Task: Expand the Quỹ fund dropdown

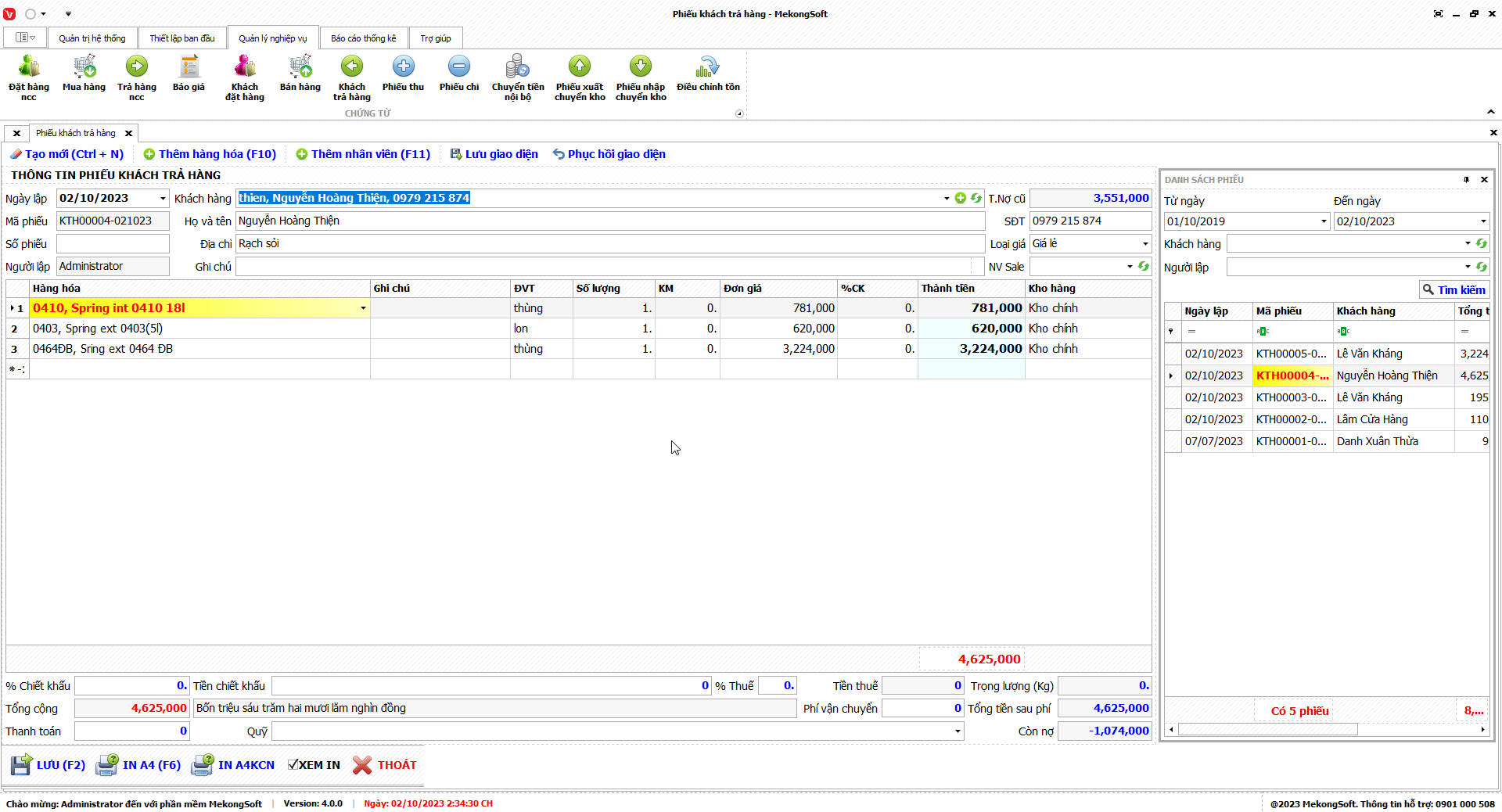Action: [958, 731]
